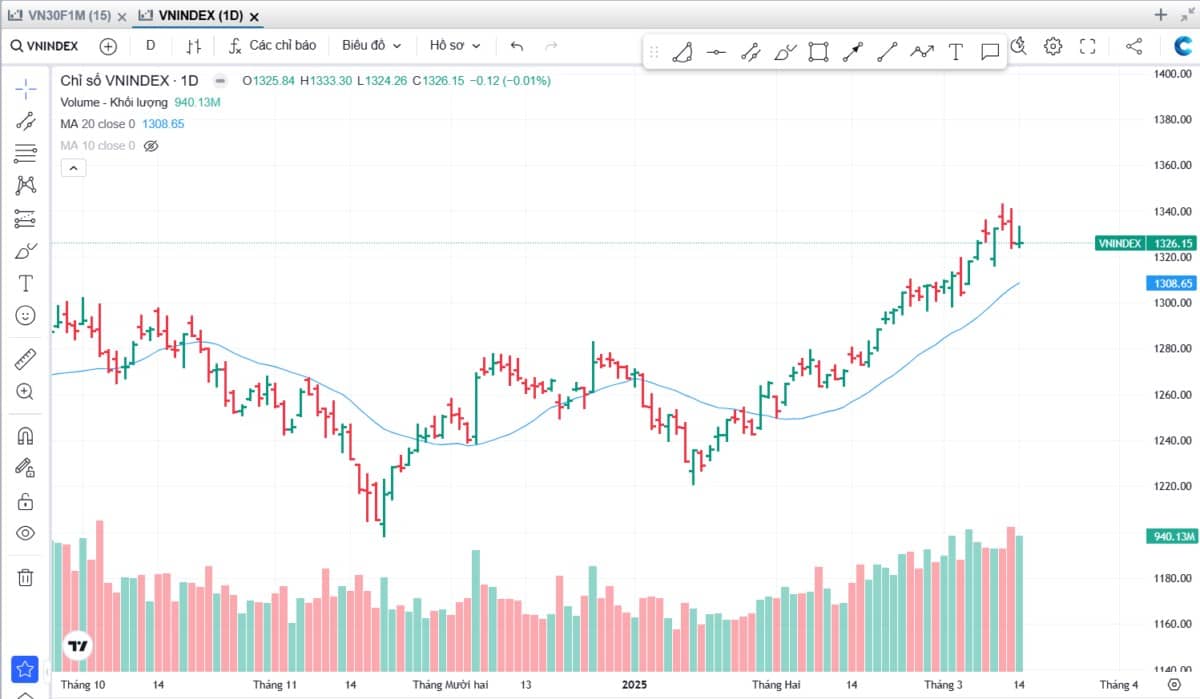
Task: Open the emoji icons tool
Action: tap(26, 315)
